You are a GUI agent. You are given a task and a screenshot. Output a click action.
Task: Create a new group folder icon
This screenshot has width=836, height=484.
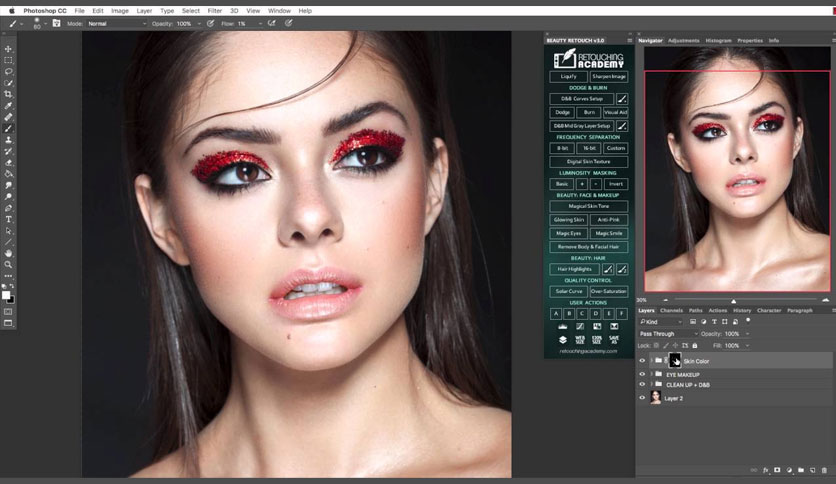pos(801,470)
